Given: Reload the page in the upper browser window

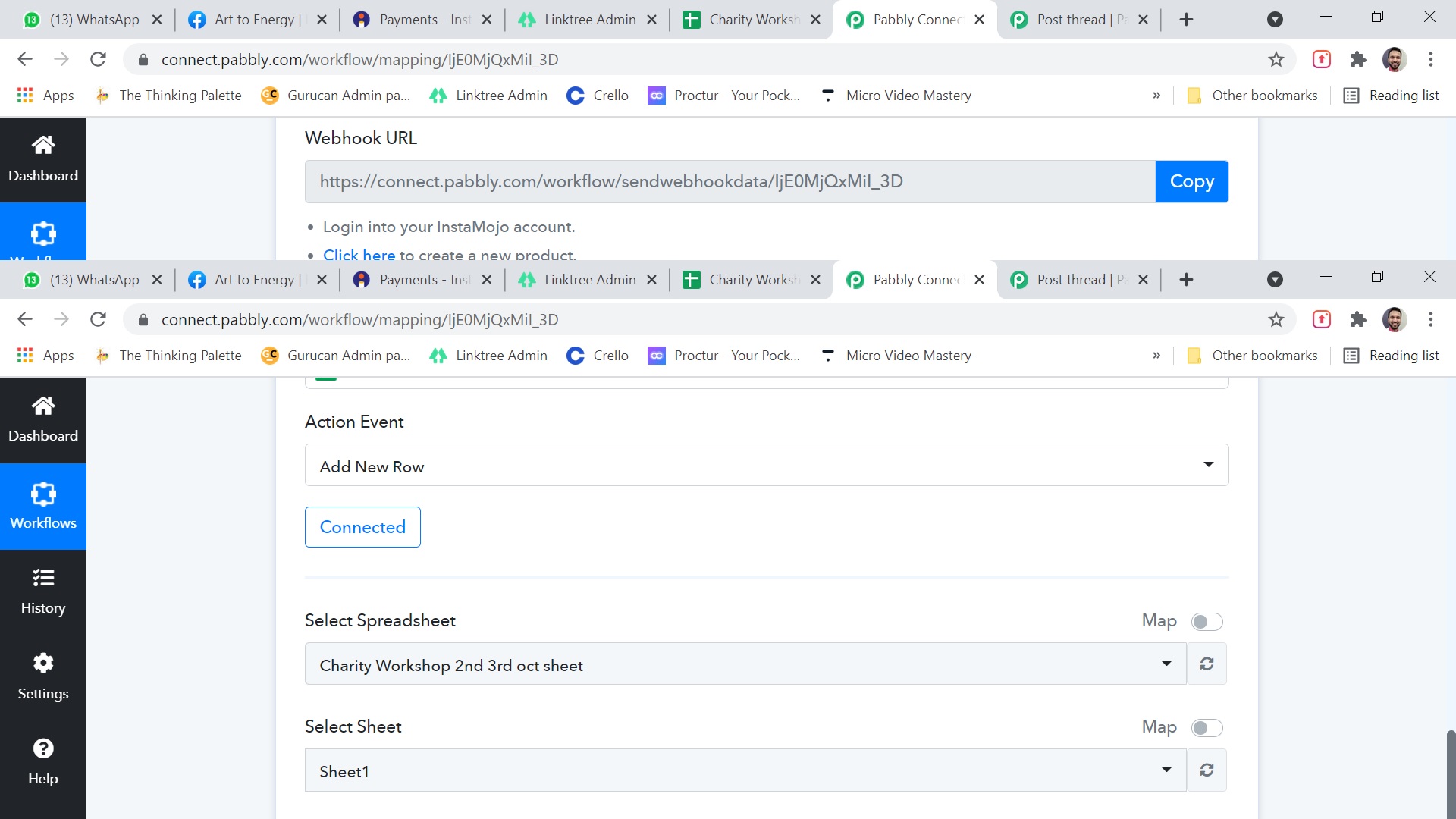Looking at the screenshot, I should tap(98, 59).
